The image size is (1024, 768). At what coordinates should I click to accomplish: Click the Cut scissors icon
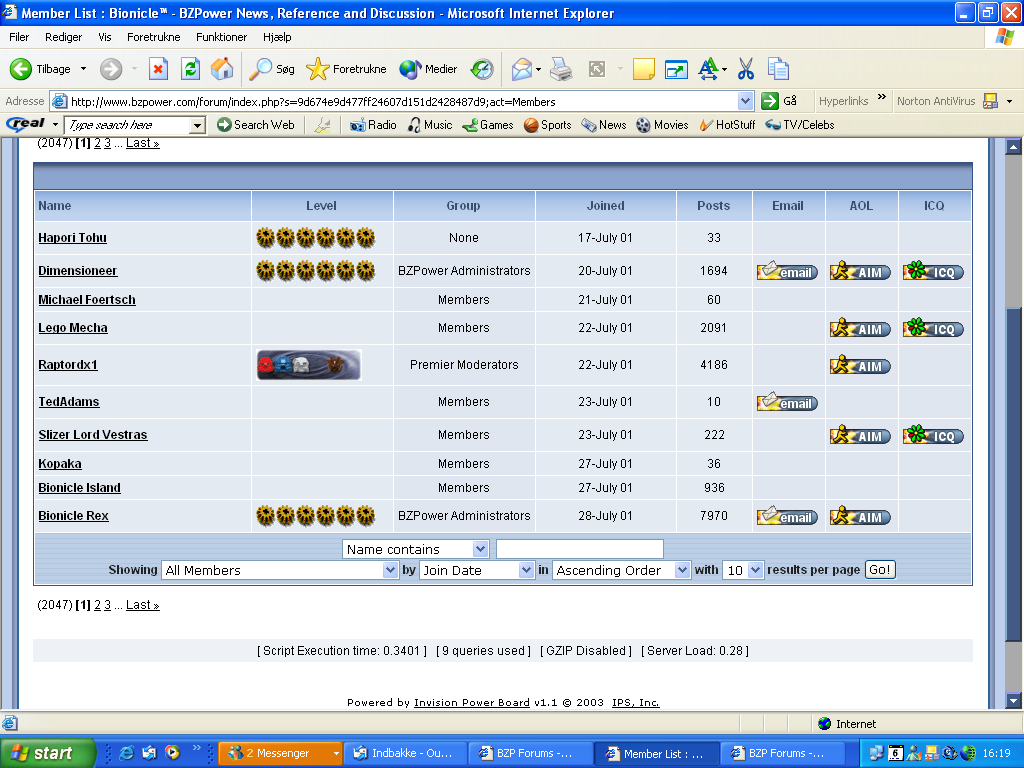745,69
